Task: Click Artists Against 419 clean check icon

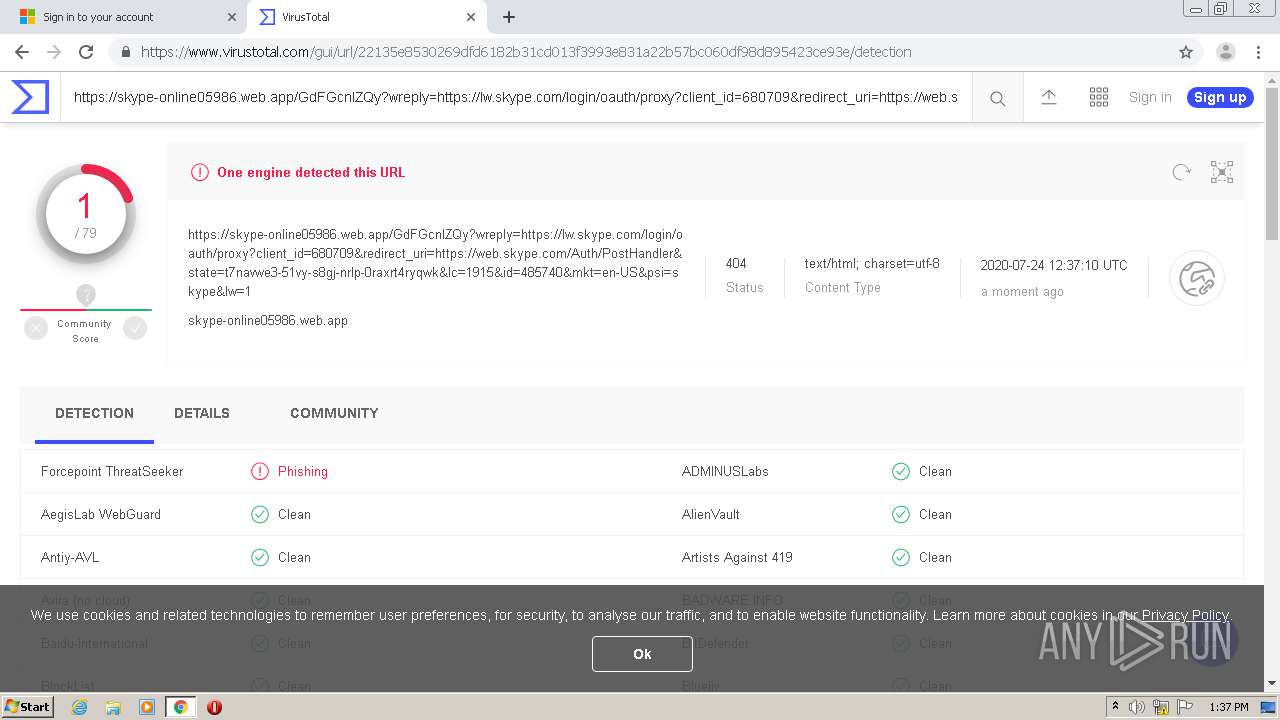Action: [901, 557]
